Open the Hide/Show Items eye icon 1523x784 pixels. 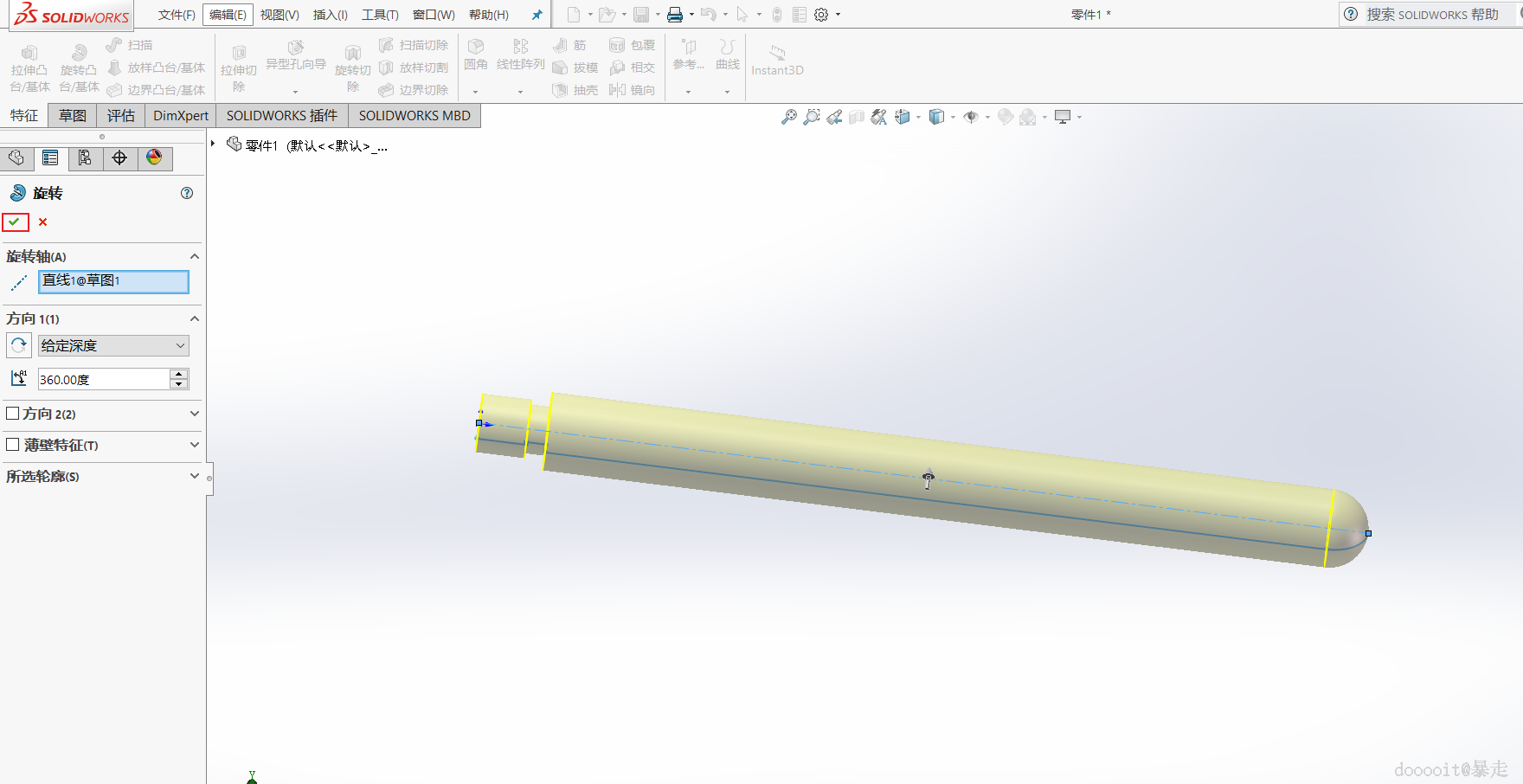click(x=971, y=117)
